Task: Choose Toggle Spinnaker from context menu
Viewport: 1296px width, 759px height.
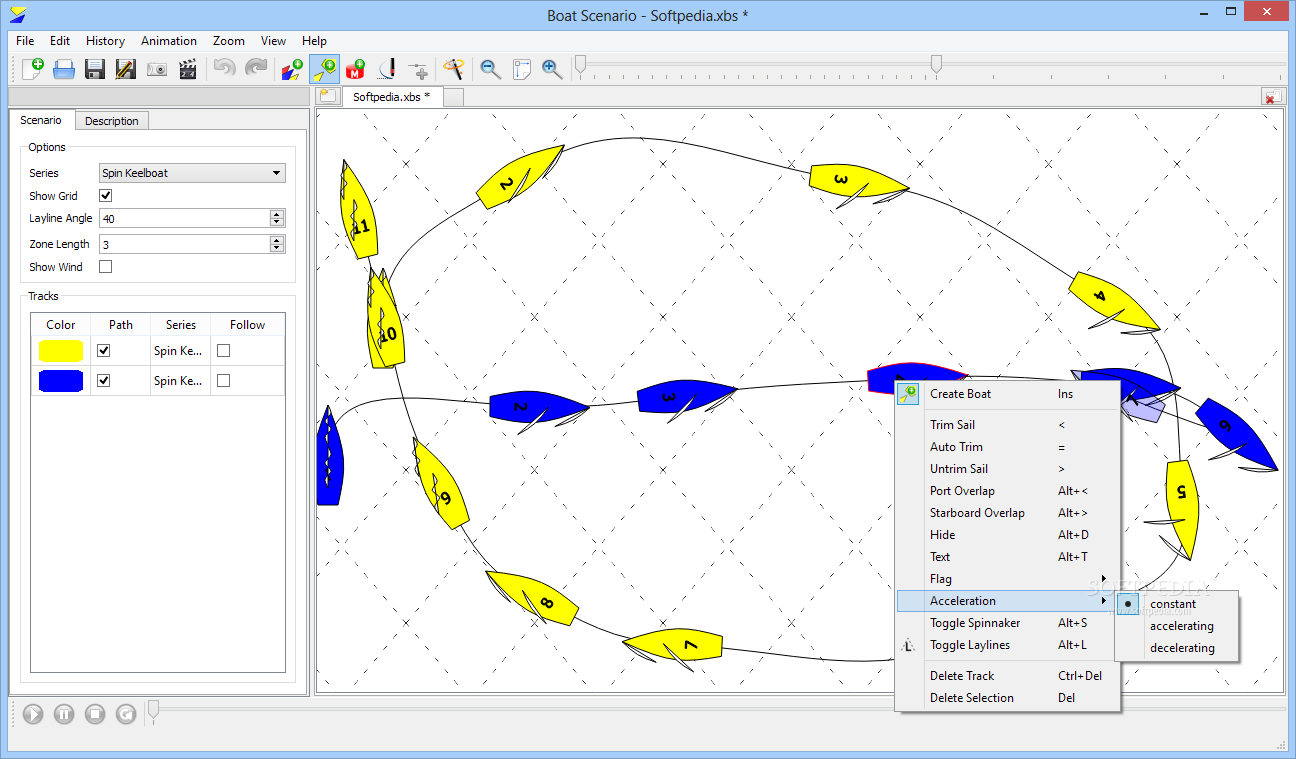Action: click(1007, 623)
